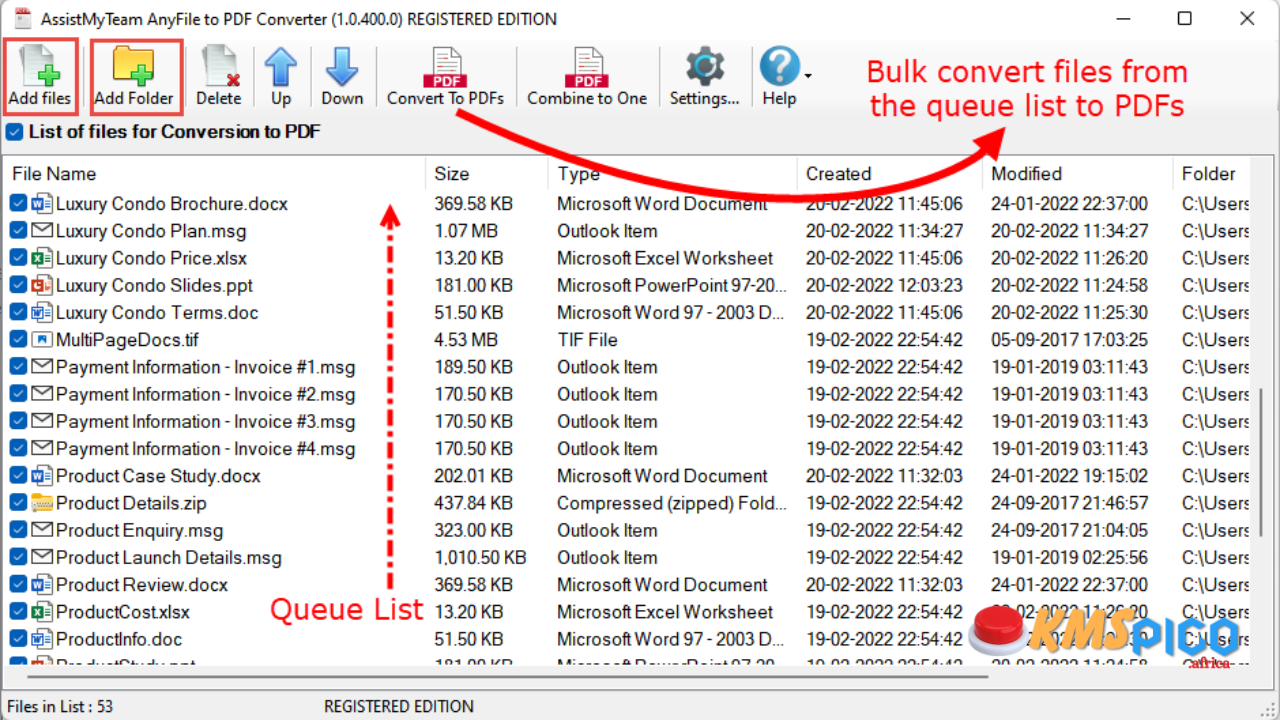
Task: Uncheck Luxury Condo Plan.msg checkbox
Action: point(18,231)
